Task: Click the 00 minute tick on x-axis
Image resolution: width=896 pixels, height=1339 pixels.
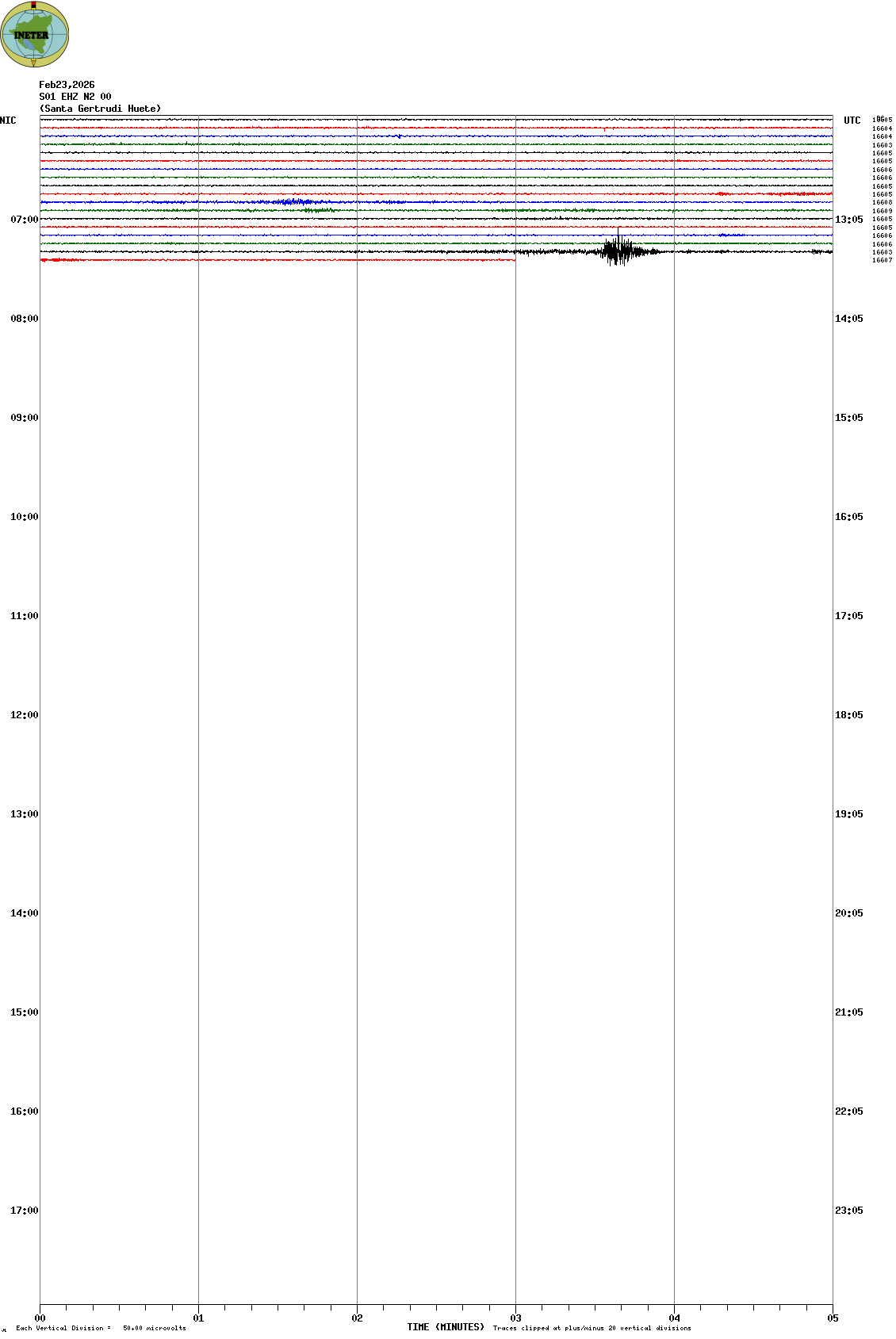Action: click(40, 1318)
